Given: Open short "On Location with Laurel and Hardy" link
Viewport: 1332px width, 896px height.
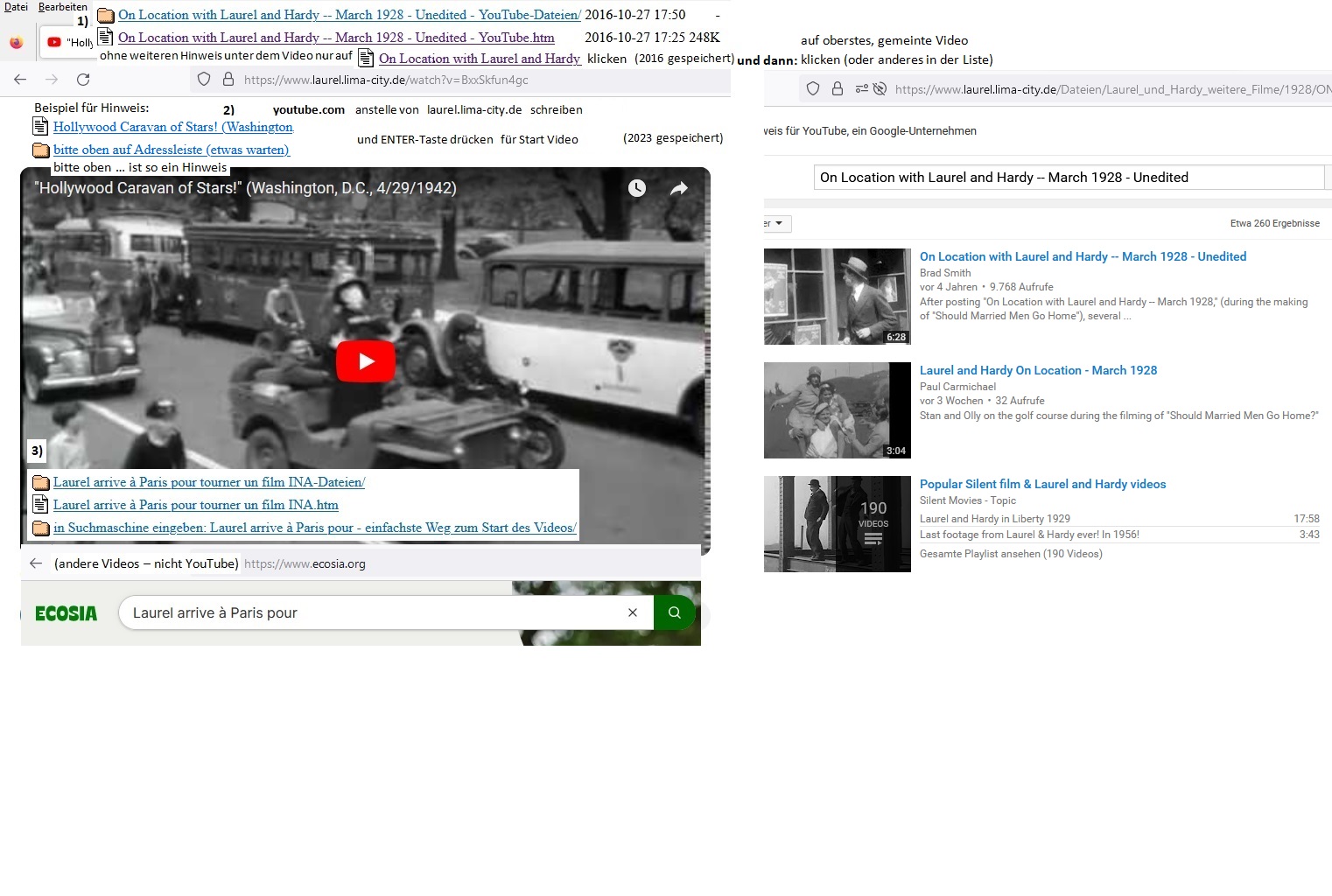Looking at the screenshot, I should pyautogui.click(x=480, y=59).
